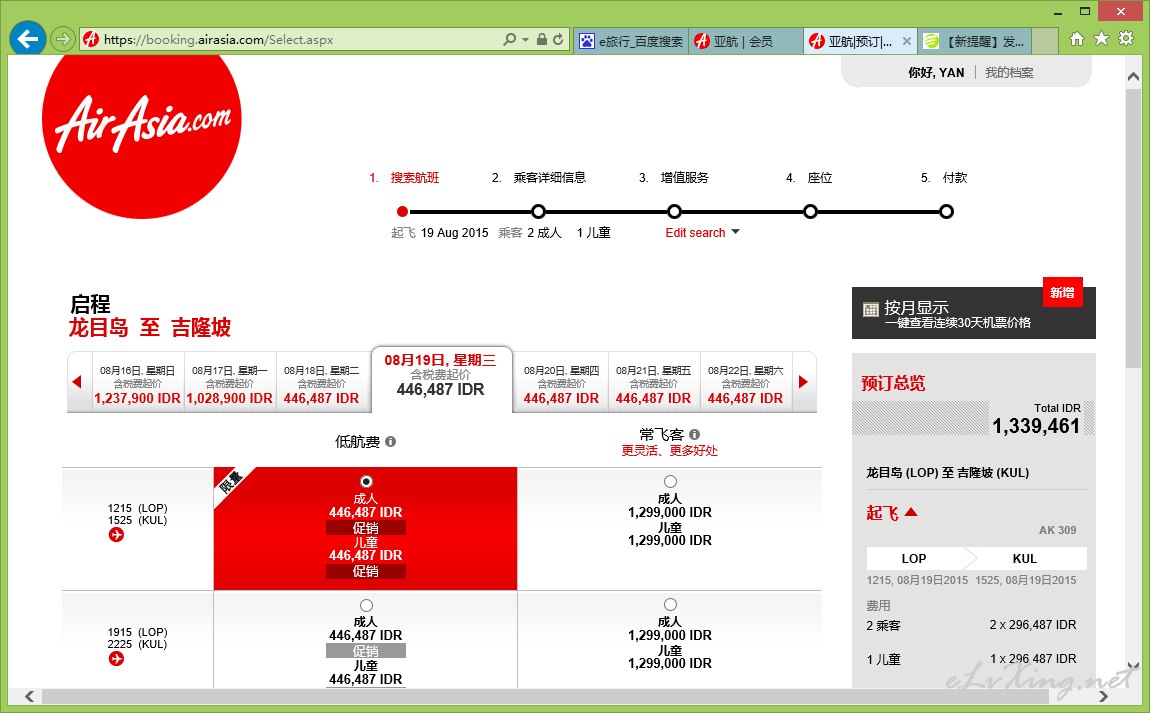
Task: Open browser settings gear icon
Action: click(x=1126, y=38)
